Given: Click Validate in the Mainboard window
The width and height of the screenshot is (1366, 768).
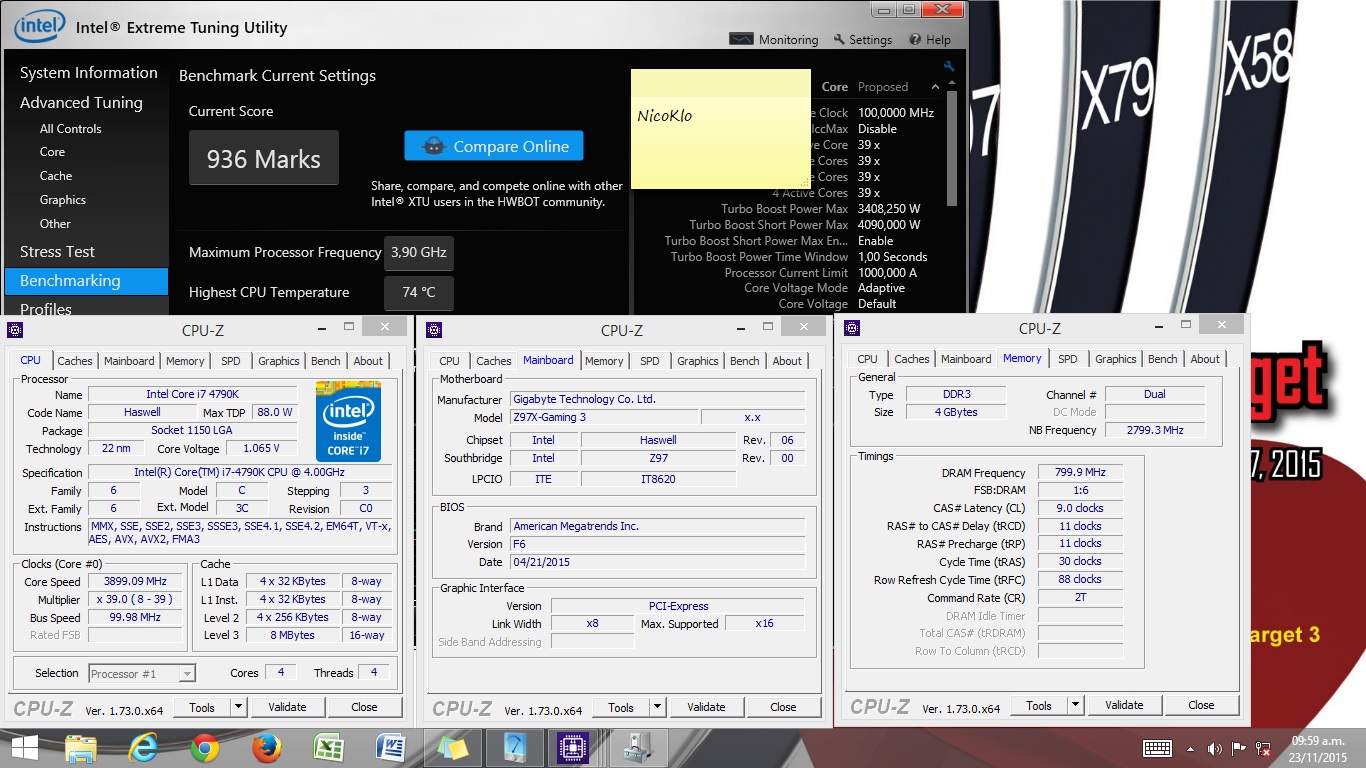Looking at the screenshot, I should (x=706, y=707).
